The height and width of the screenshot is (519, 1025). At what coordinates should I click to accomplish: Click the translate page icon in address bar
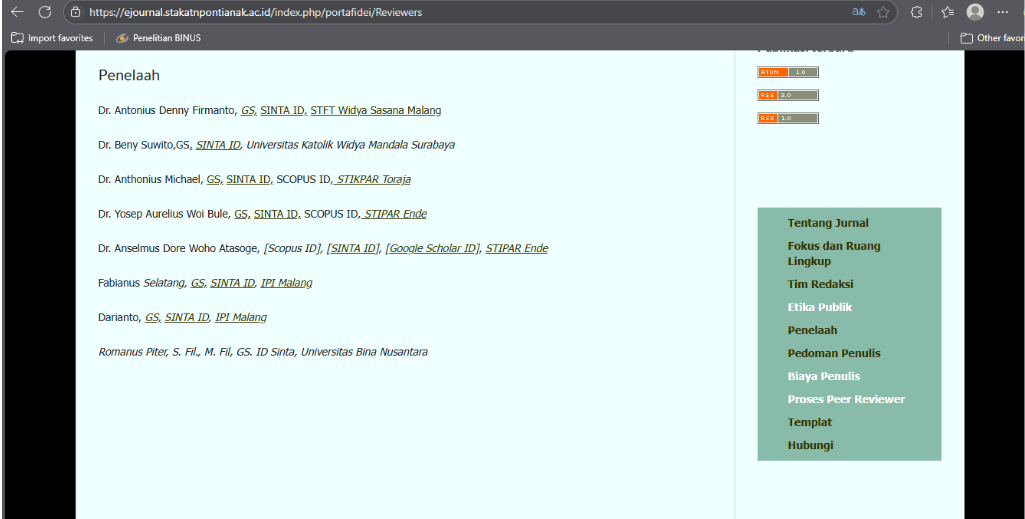[858, 12]
